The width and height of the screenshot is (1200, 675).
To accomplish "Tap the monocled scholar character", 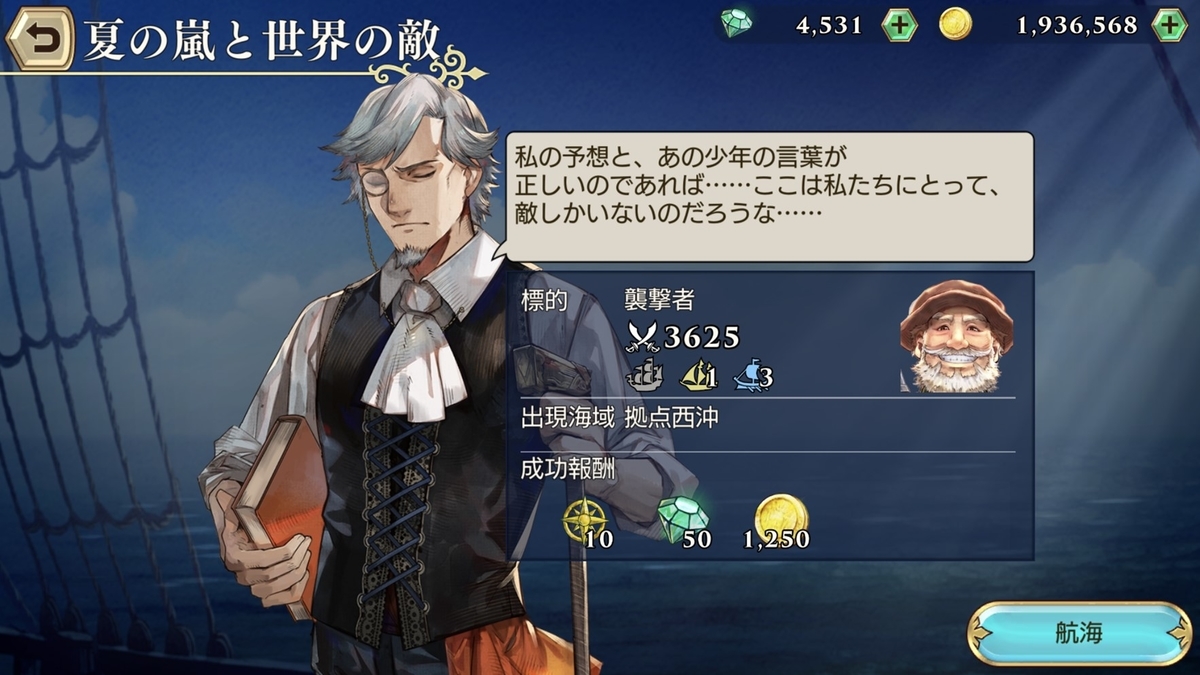I will point(385,380).
